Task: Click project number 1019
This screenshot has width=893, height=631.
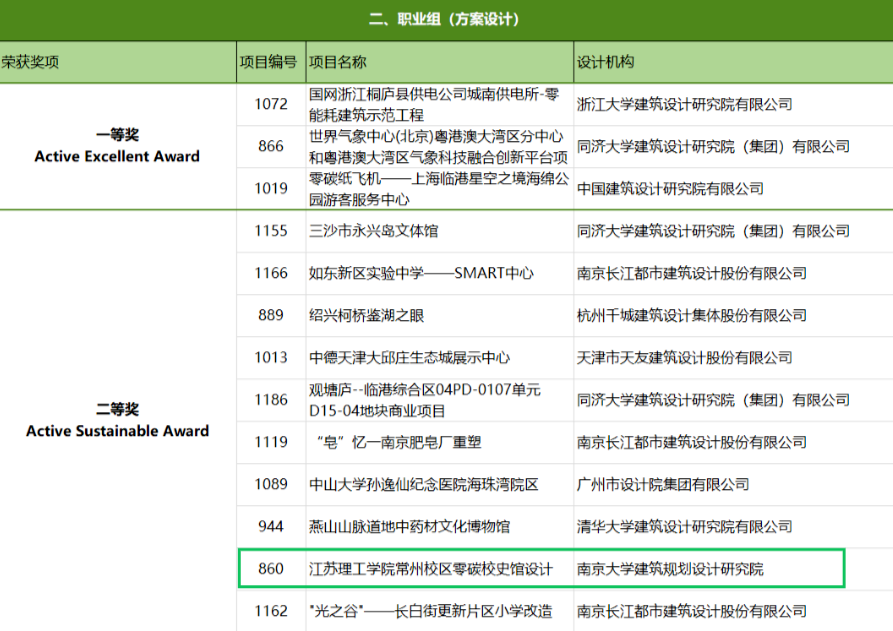Action: 271,189
